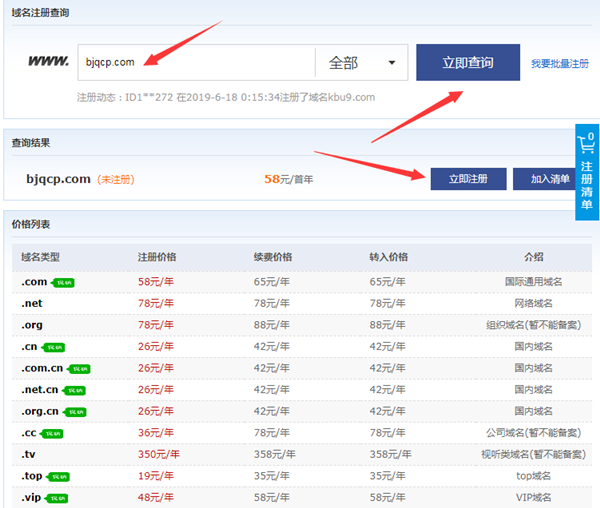This screenshot has width=600, height=508.
Task: Open the 我要批量注册 bulk registration link
Action: [x=559, y=63]
